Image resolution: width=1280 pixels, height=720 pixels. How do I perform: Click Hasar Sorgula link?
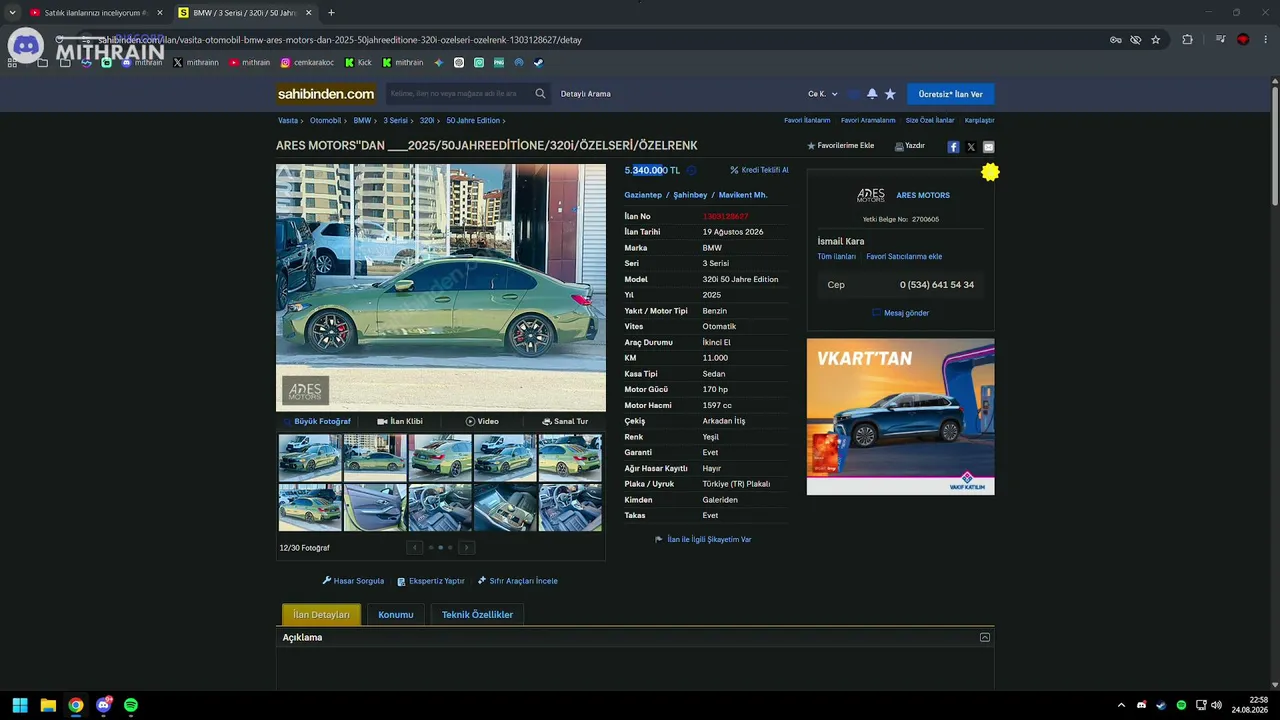point(353,581)
